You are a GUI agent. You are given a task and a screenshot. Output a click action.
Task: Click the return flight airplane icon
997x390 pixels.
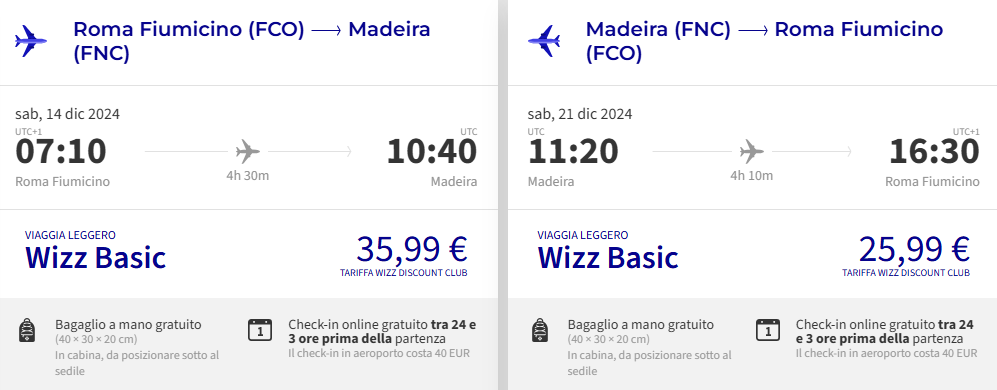point(544,41)
